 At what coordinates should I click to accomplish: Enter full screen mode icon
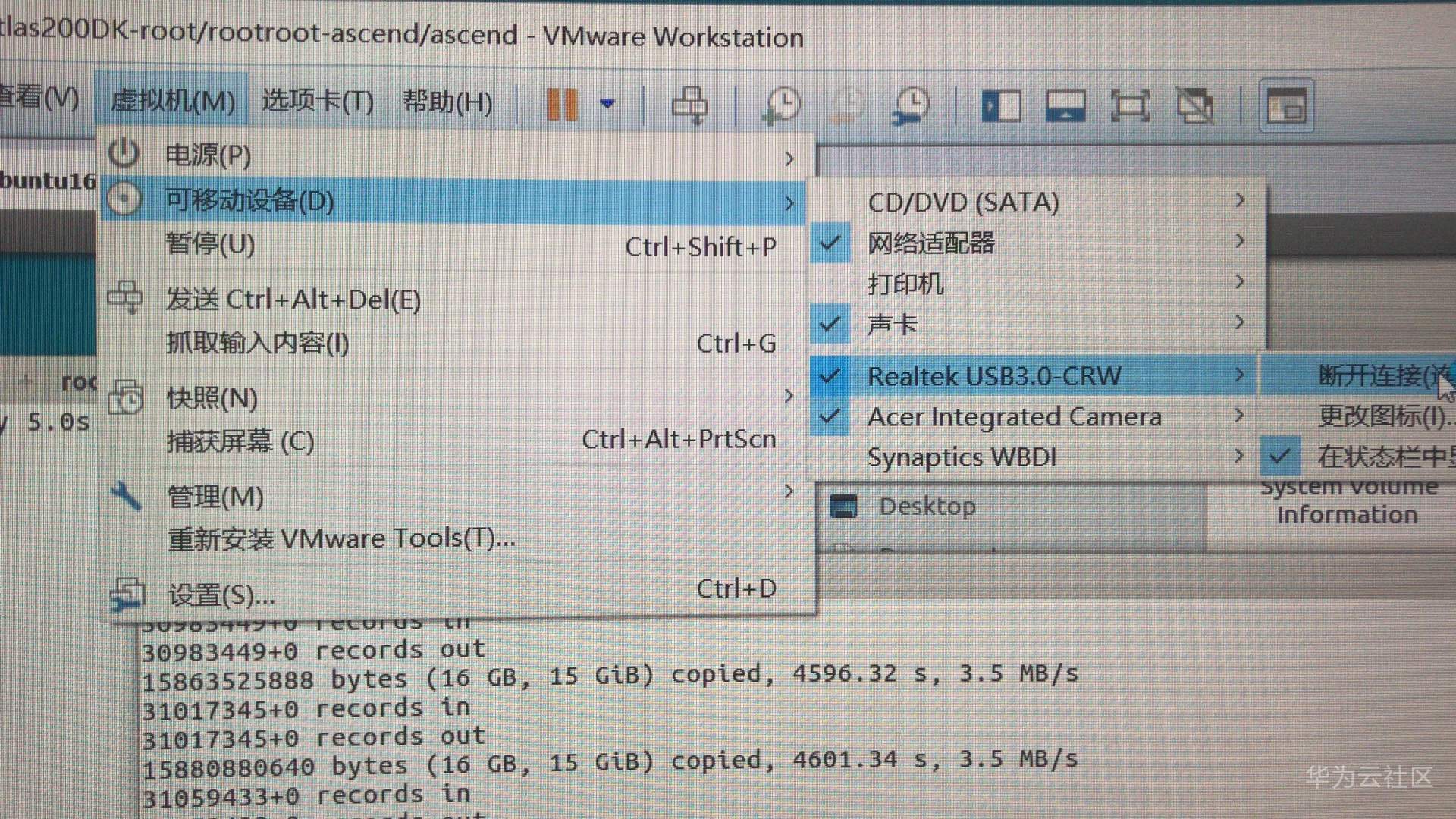coord(1130,105)
